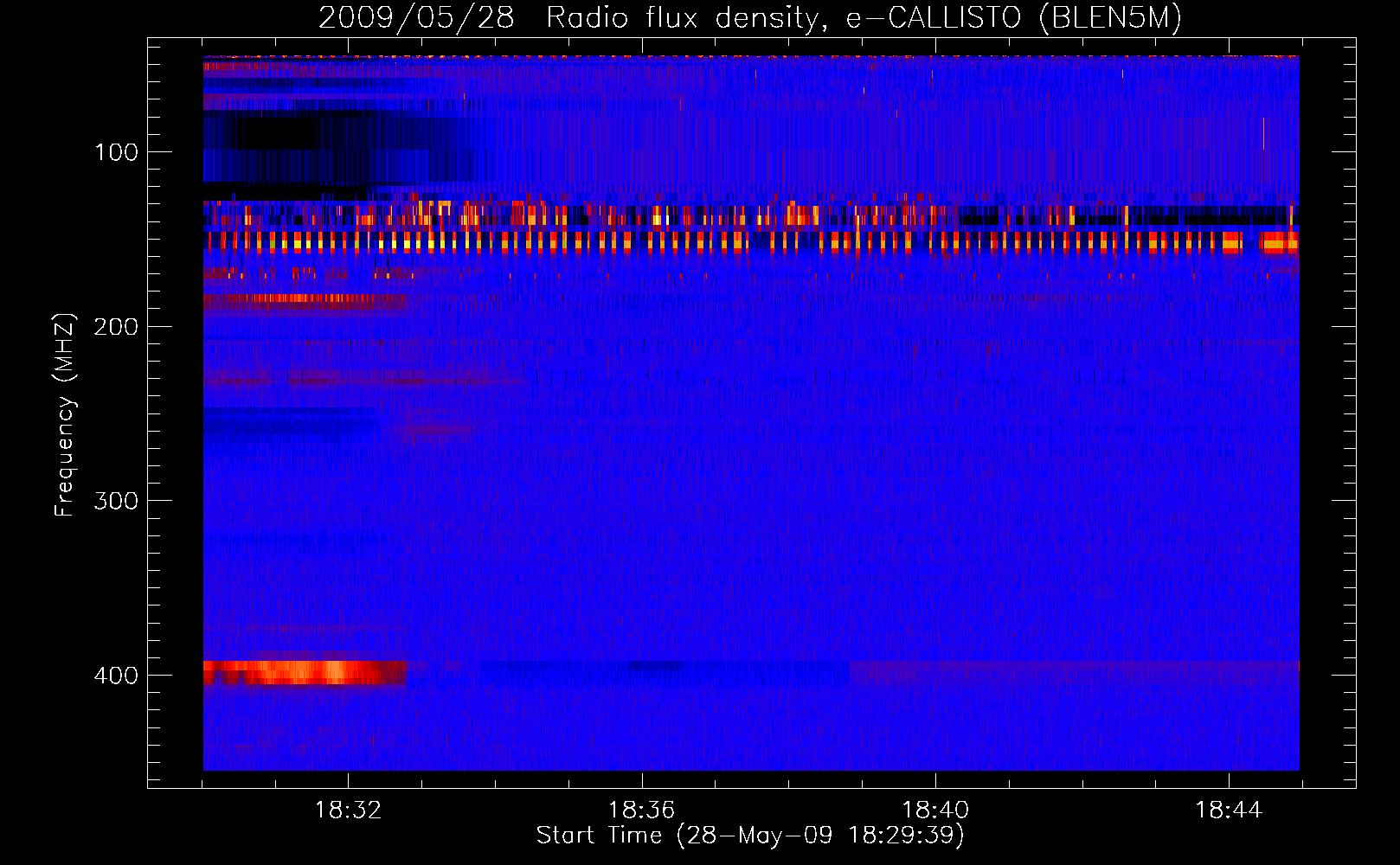1400x865 pixels.
Task: Click the 18:32 time tick label
Action: 348,811
